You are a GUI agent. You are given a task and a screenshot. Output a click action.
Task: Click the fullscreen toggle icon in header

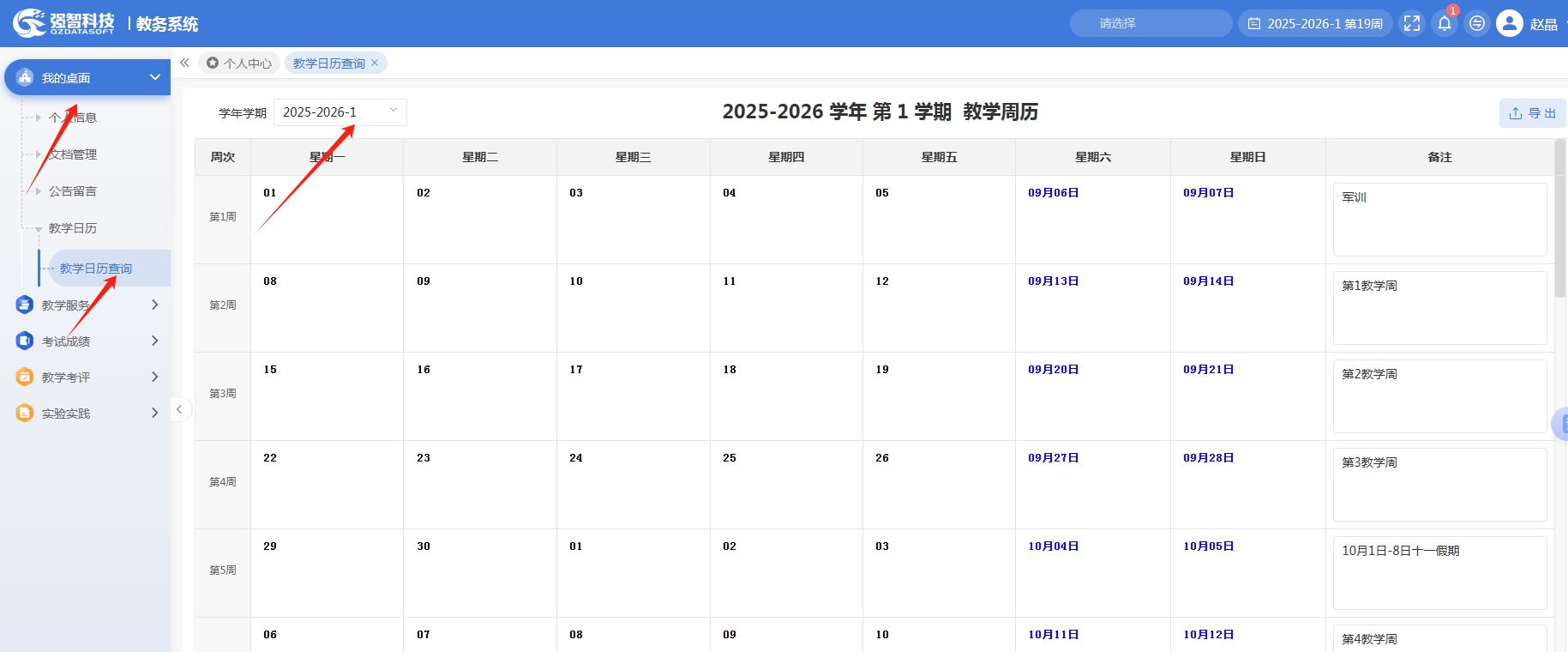coord(1412,23)
